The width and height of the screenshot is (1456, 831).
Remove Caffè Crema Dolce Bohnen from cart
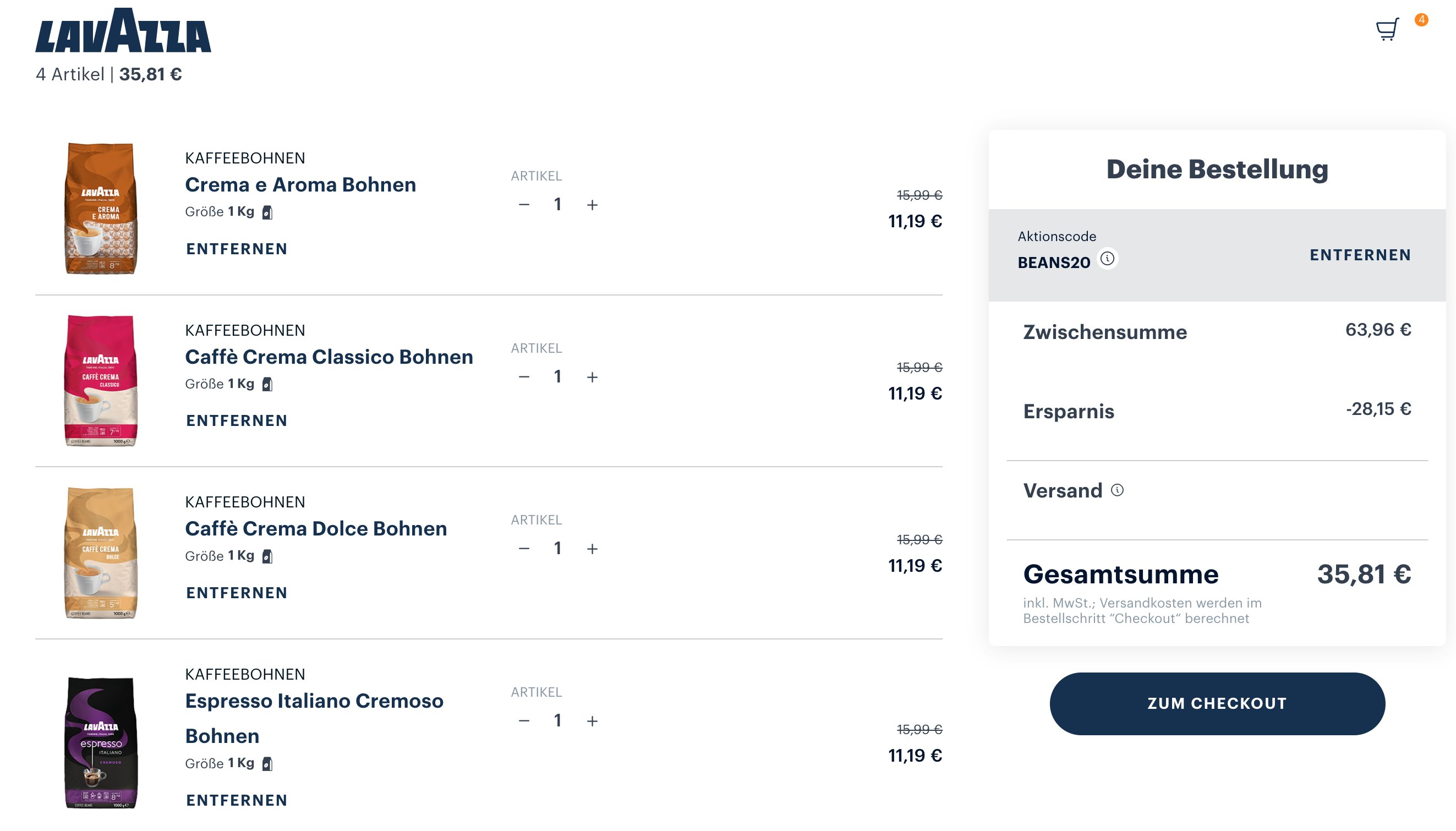237,593
